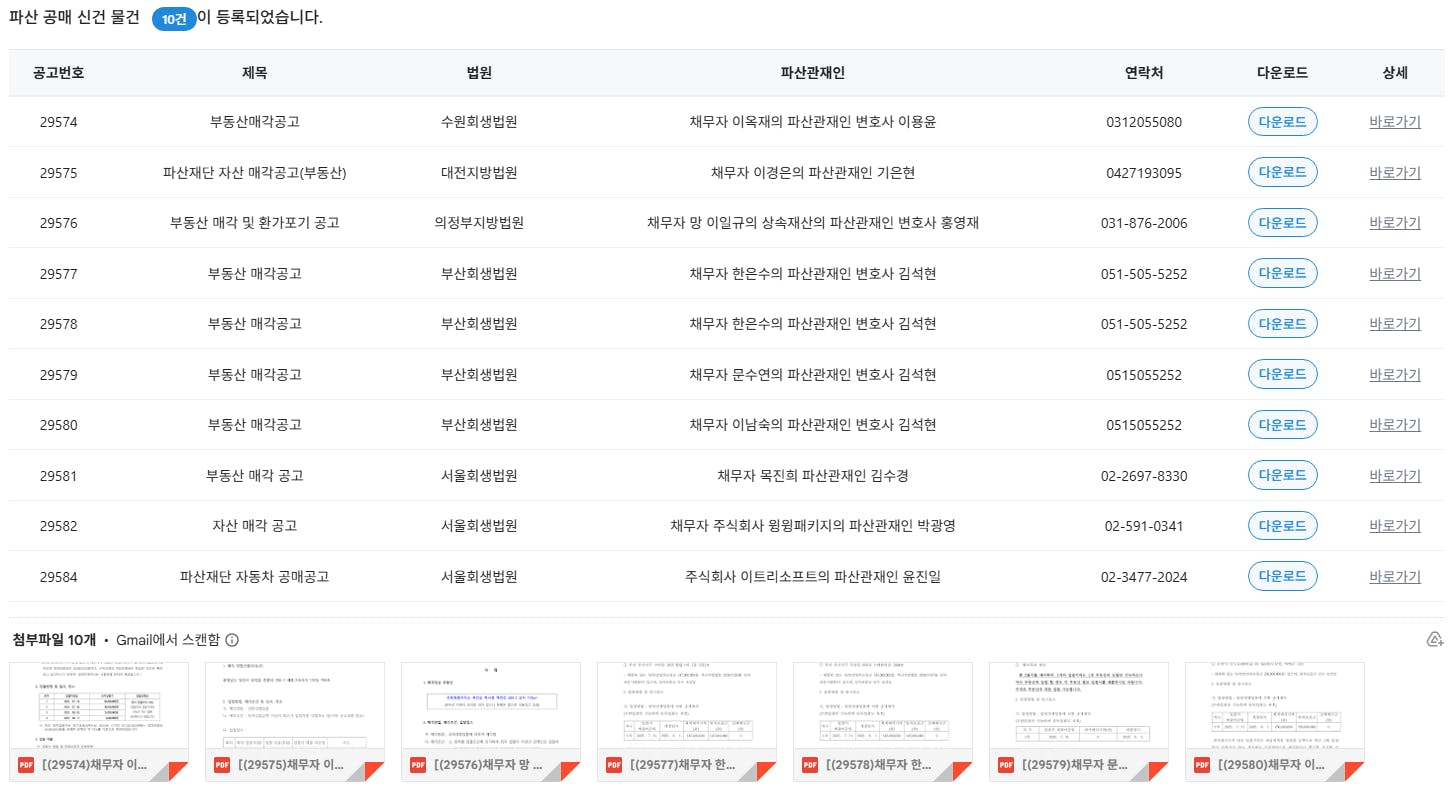Download file for notice 29574
1452x792 pixels.
(1282, 122)
